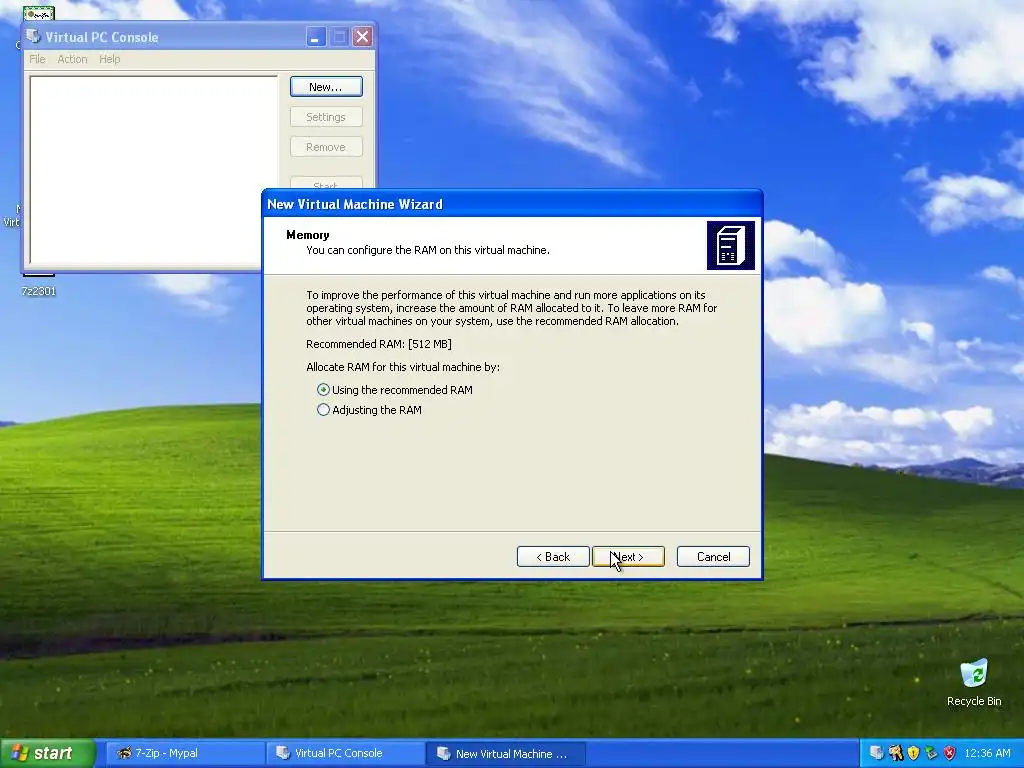1024x768 pixels.
Task: Click Recommended RAM: [512 MB] text
Action: (x=379, y=344)
